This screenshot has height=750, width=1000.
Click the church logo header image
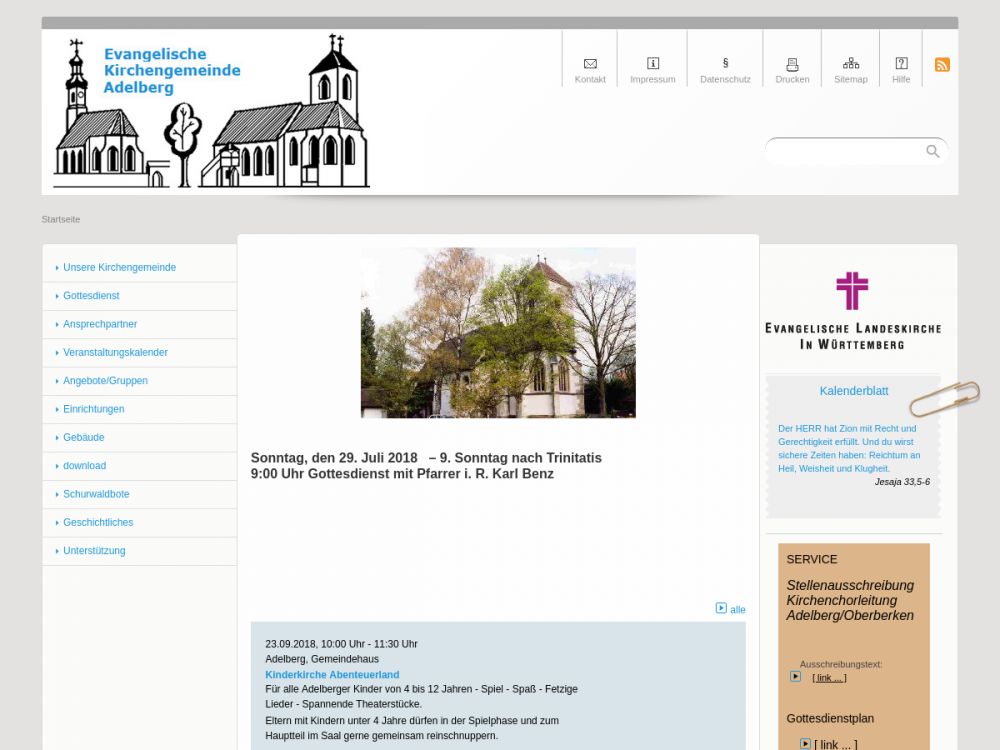pyautogui.click(x=212, y=112)
